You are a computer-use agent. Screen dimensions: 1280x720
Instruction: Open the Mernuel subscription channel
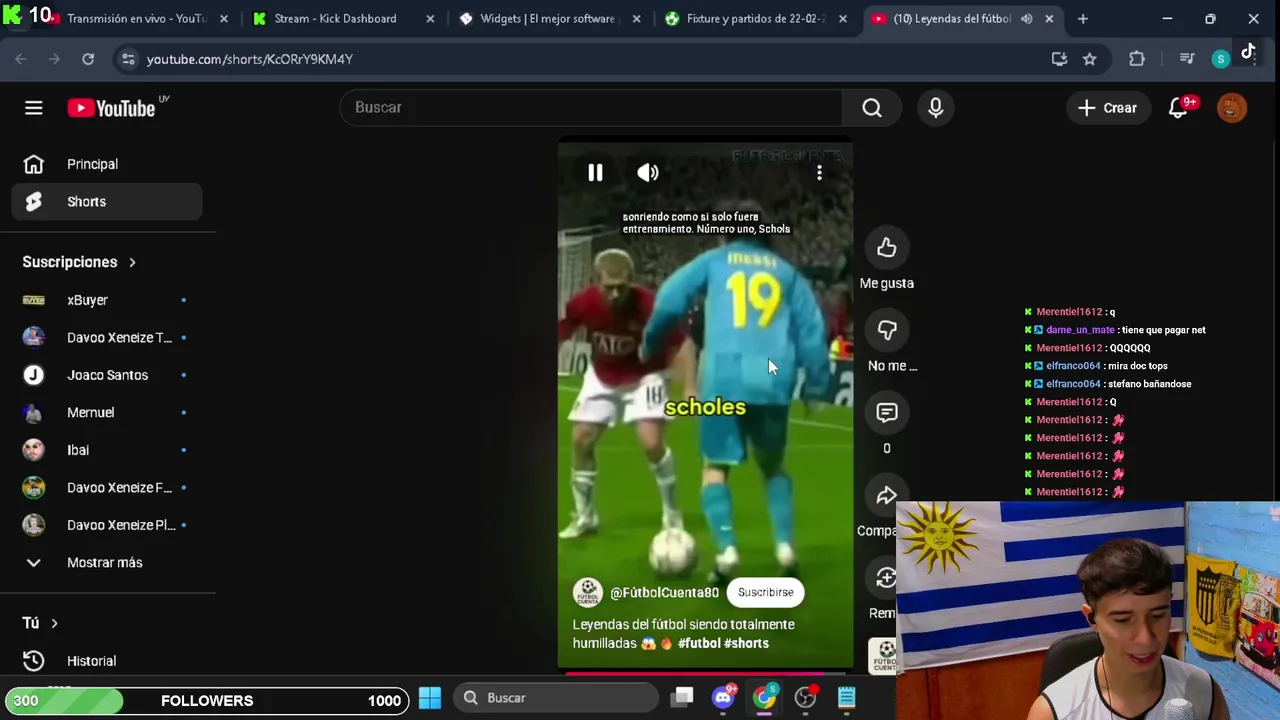pos(107,412)
